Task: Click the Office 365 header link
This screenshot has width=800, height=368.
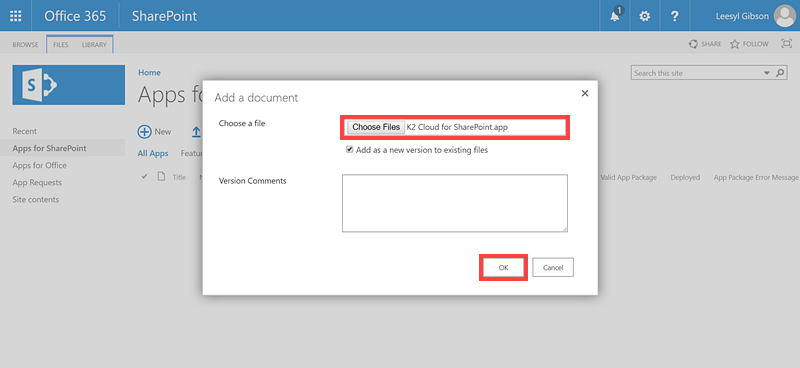Action: (x=75, y=16)
